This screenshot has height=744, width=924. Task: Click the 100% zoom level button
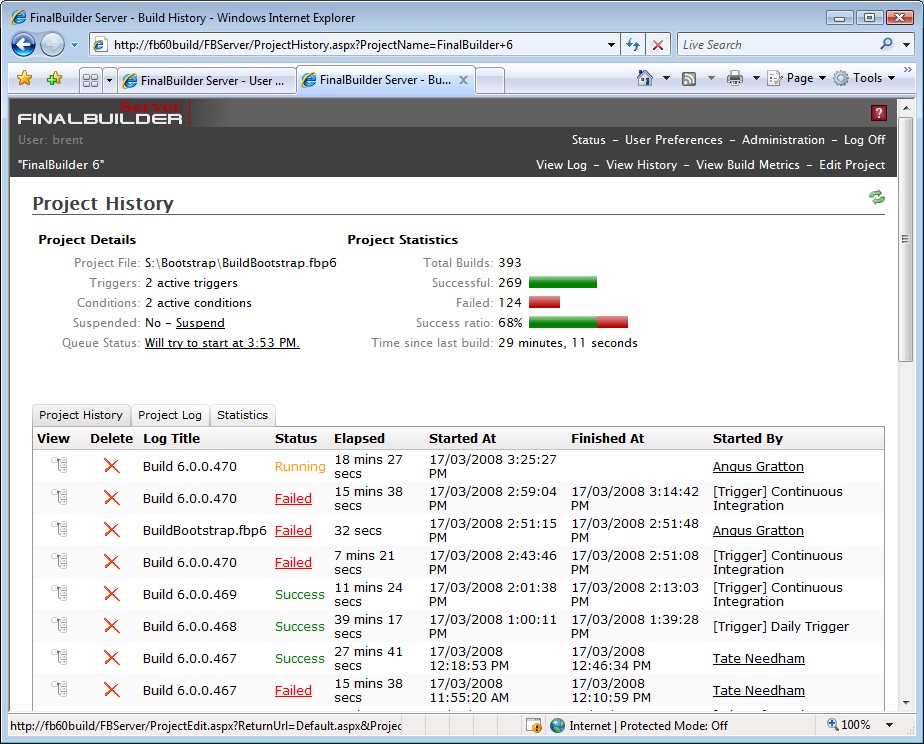point(849,725)
